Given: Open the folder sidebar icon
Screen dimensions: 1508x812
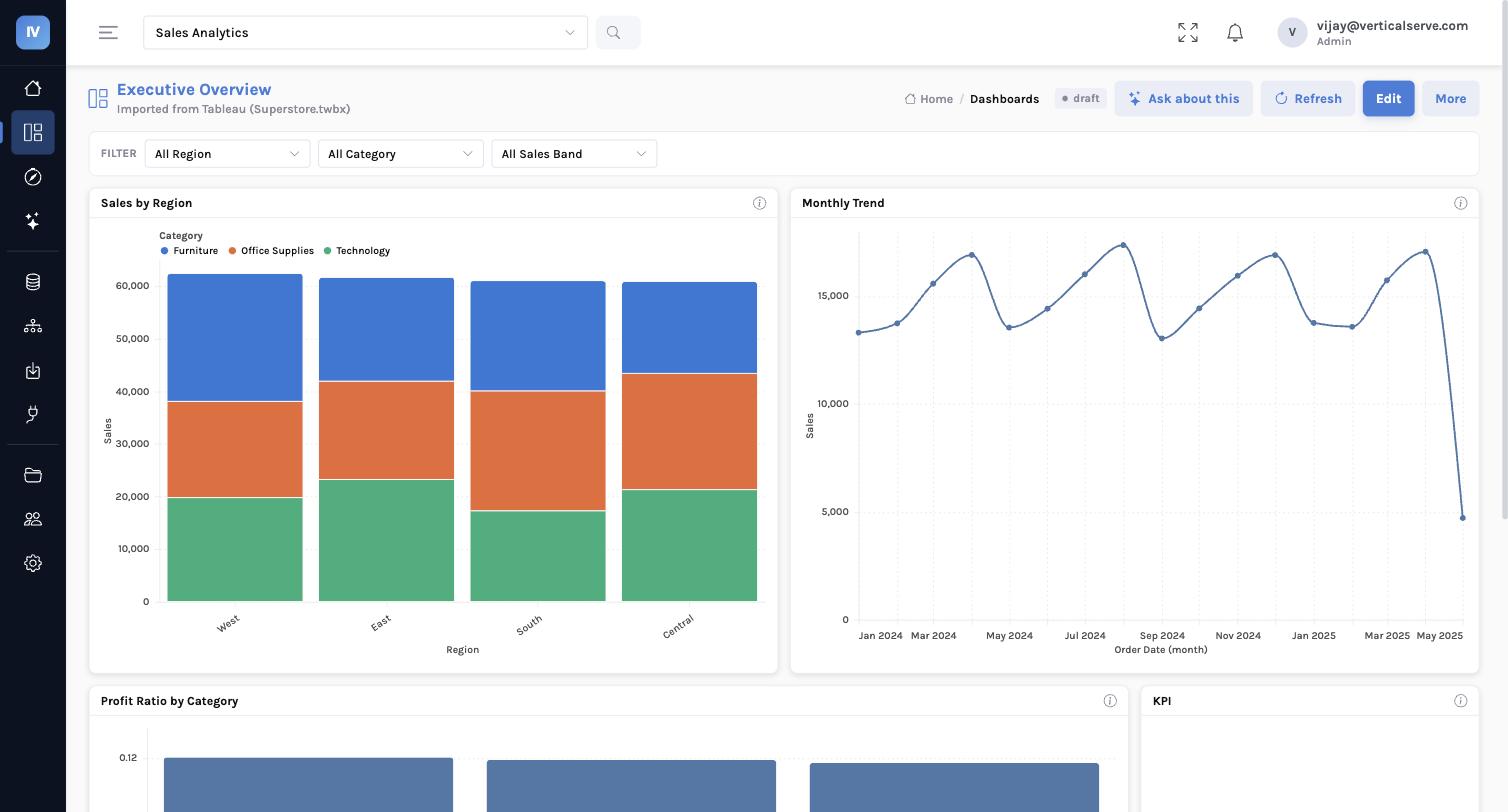Looking at the screenshot, I should tap(33, 475).
